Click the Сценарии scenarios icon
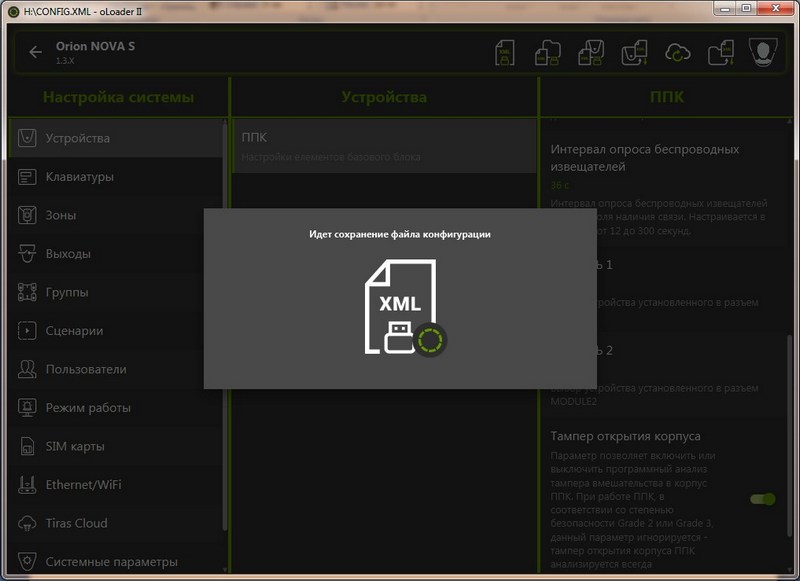Viewport: 800px width, 581px height. point(27,331)
